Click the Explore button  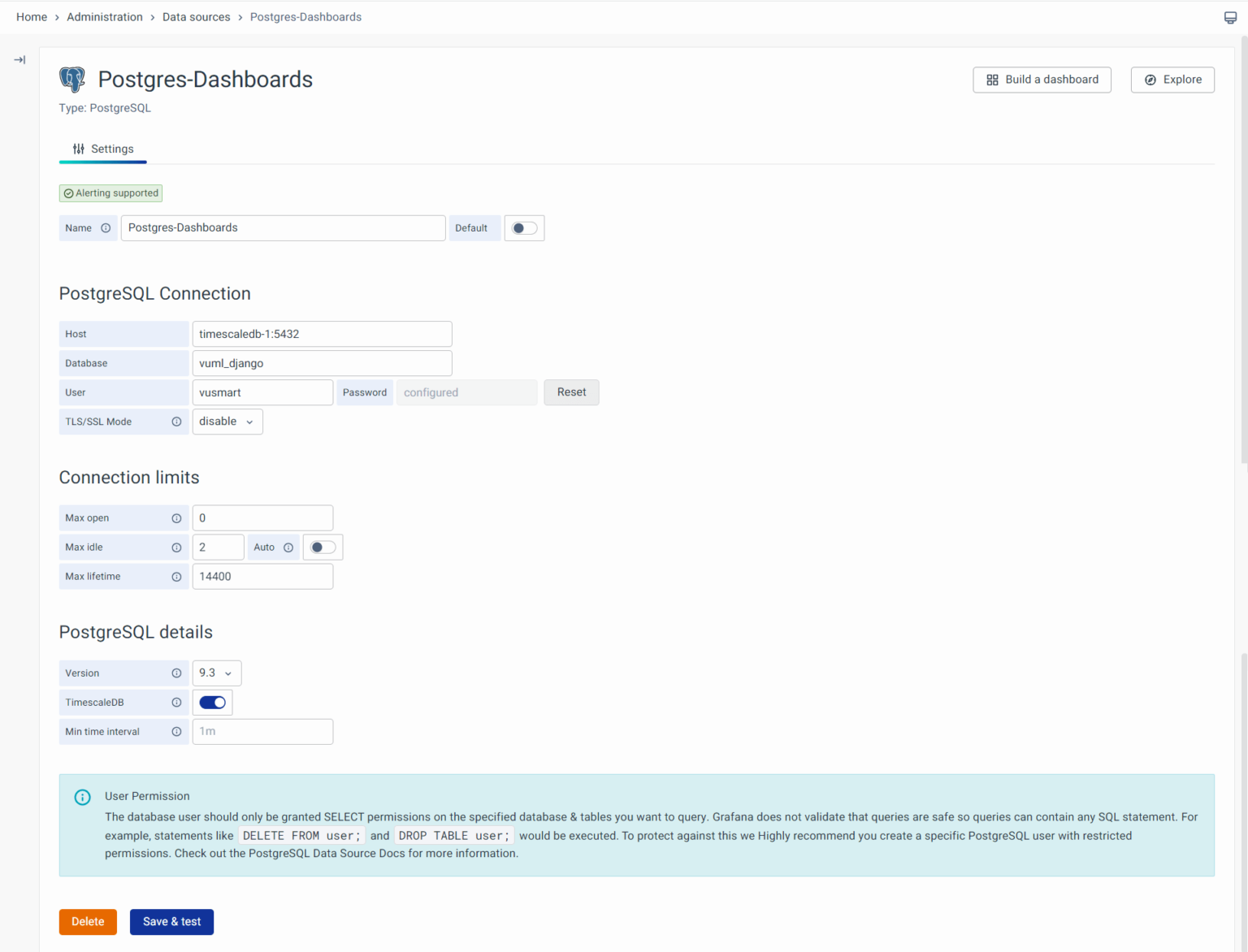tap(1172, 80)
